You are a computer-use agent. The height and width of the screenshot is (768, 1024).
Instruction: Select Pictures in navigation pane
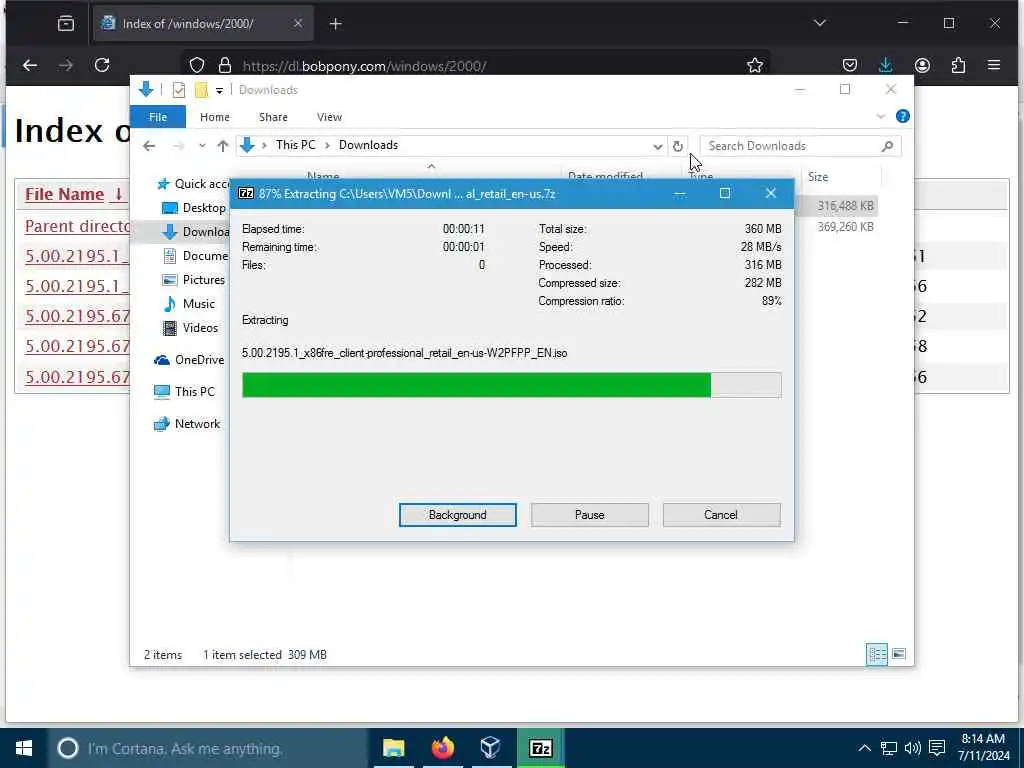tap(194, 280)
